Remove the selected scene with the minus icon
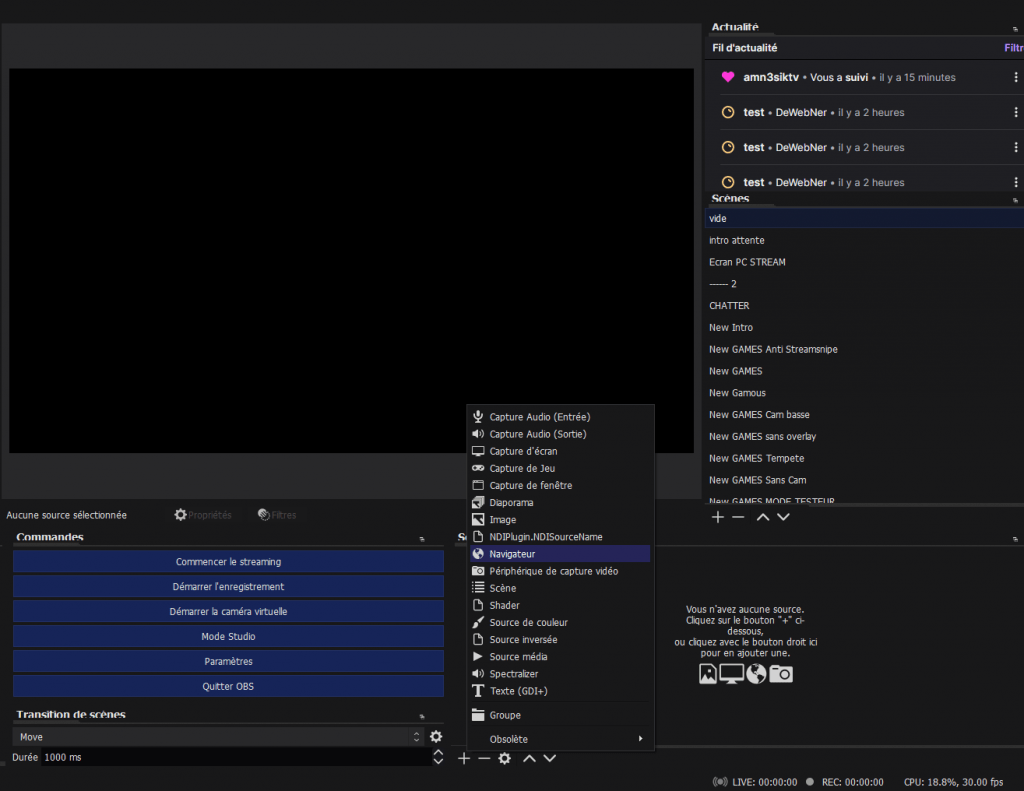This screenshot has width=1024, height=791. tap(738, 517)
